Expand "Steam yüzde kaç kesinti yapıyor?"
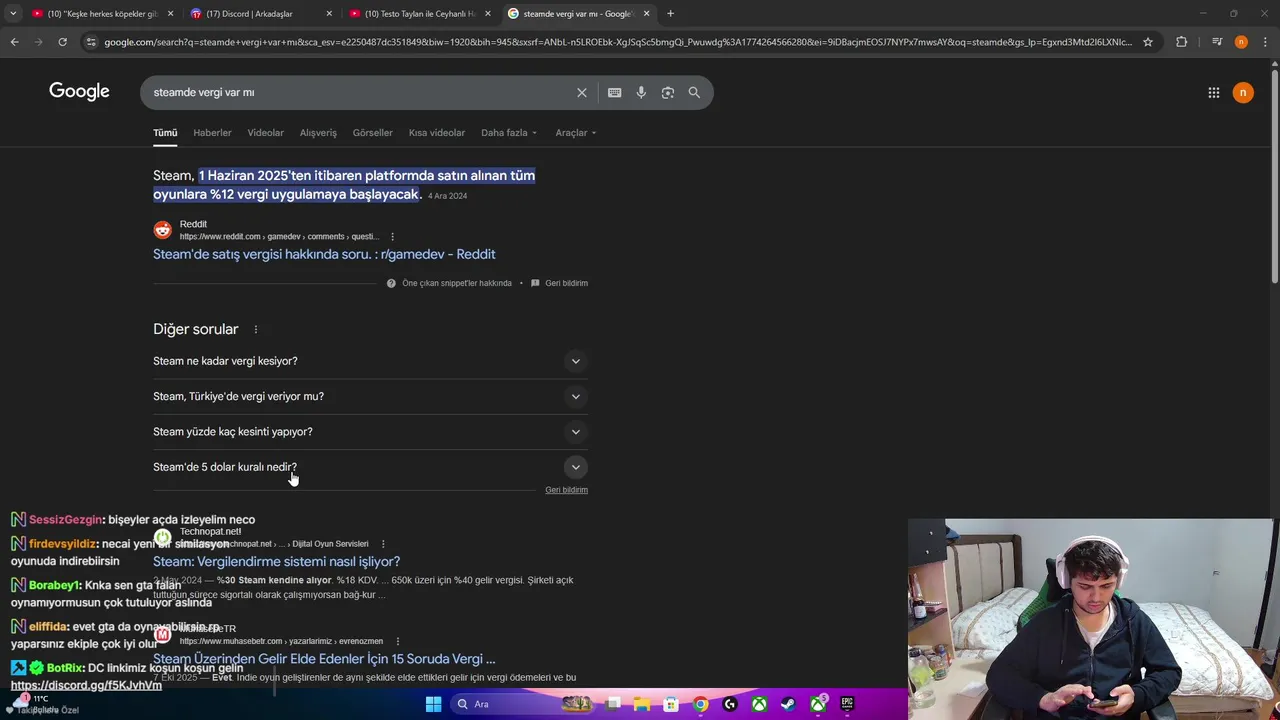 [370, 432]
